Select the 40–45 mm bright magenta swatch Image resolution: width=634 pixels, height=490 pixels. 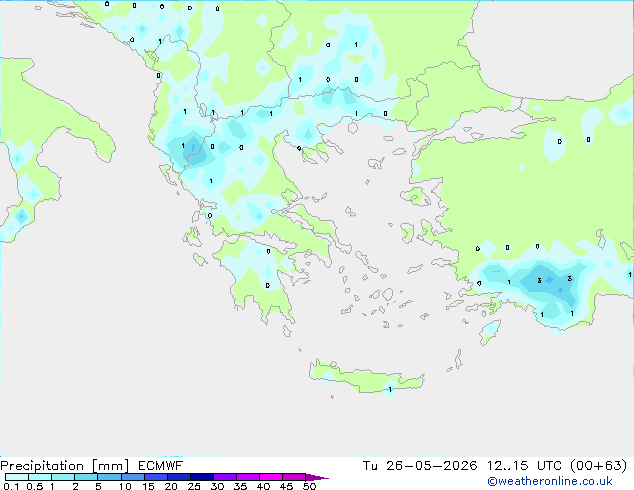click(x=271, y=477)
